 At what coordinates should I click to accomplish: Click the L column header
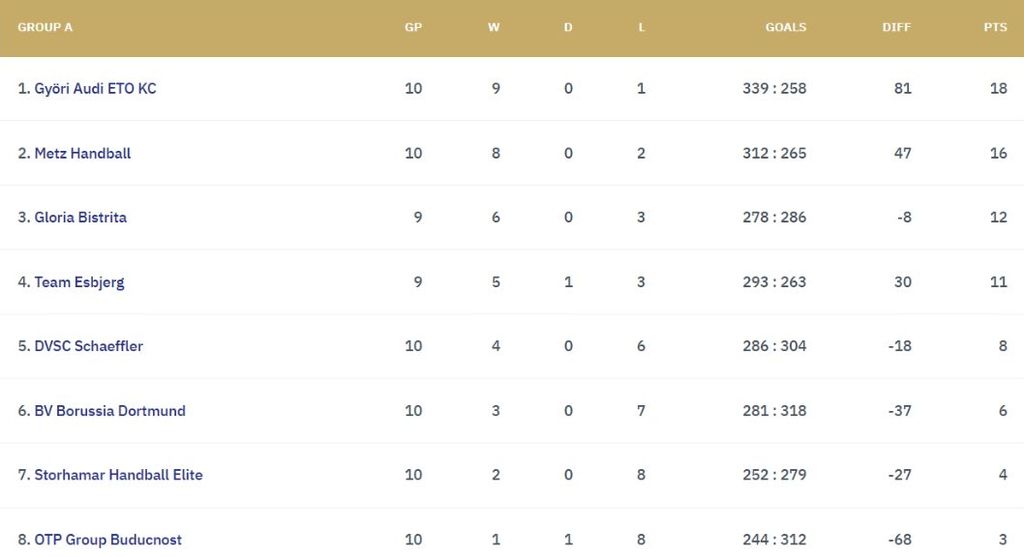(x=641, y=27)
